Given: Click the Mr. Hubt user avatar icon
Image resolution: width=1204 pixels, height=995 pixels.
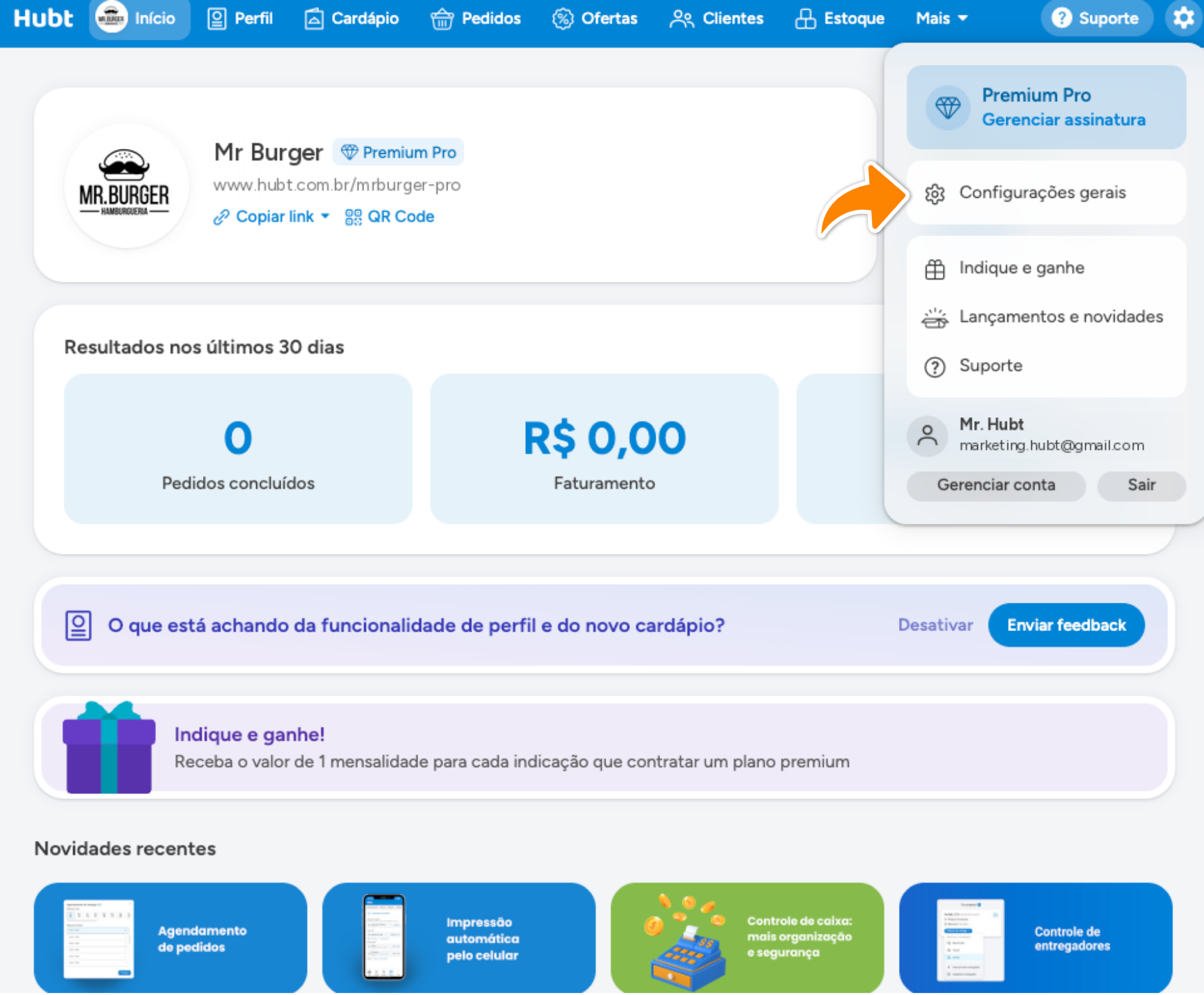Looking at the screenshot, I should (927, 435).
